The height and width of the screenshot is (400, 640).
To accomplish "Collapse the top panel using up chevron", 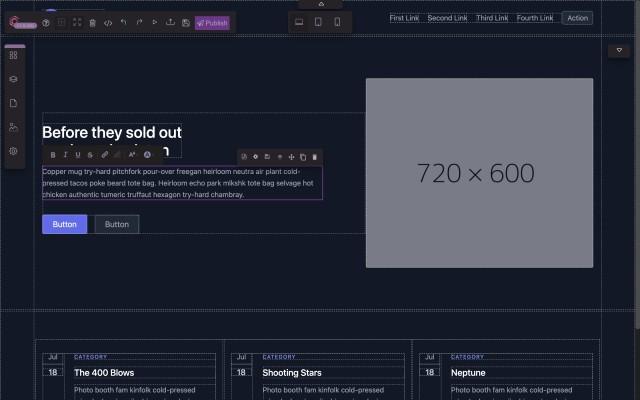I will click(320, 3).
